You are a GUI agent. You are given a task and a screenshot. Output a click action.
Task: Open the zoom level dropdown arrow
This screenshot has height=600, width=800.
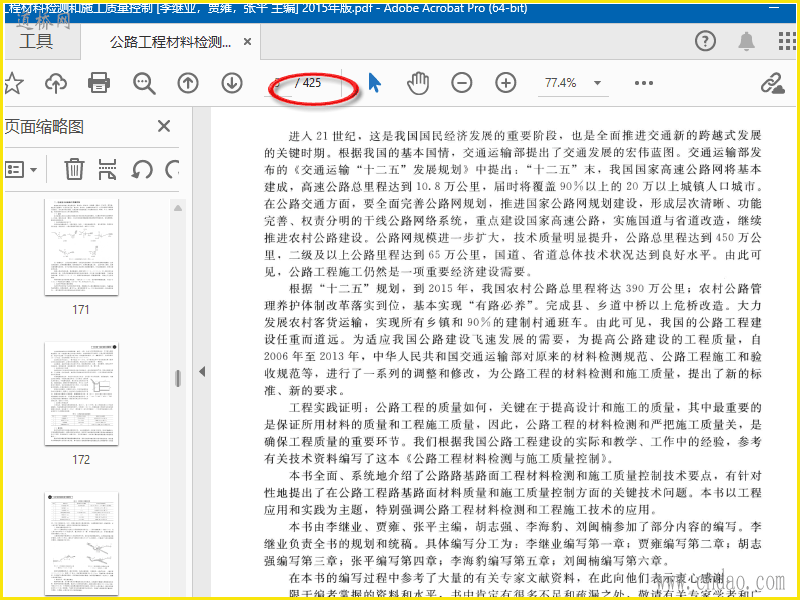[597, 83]
